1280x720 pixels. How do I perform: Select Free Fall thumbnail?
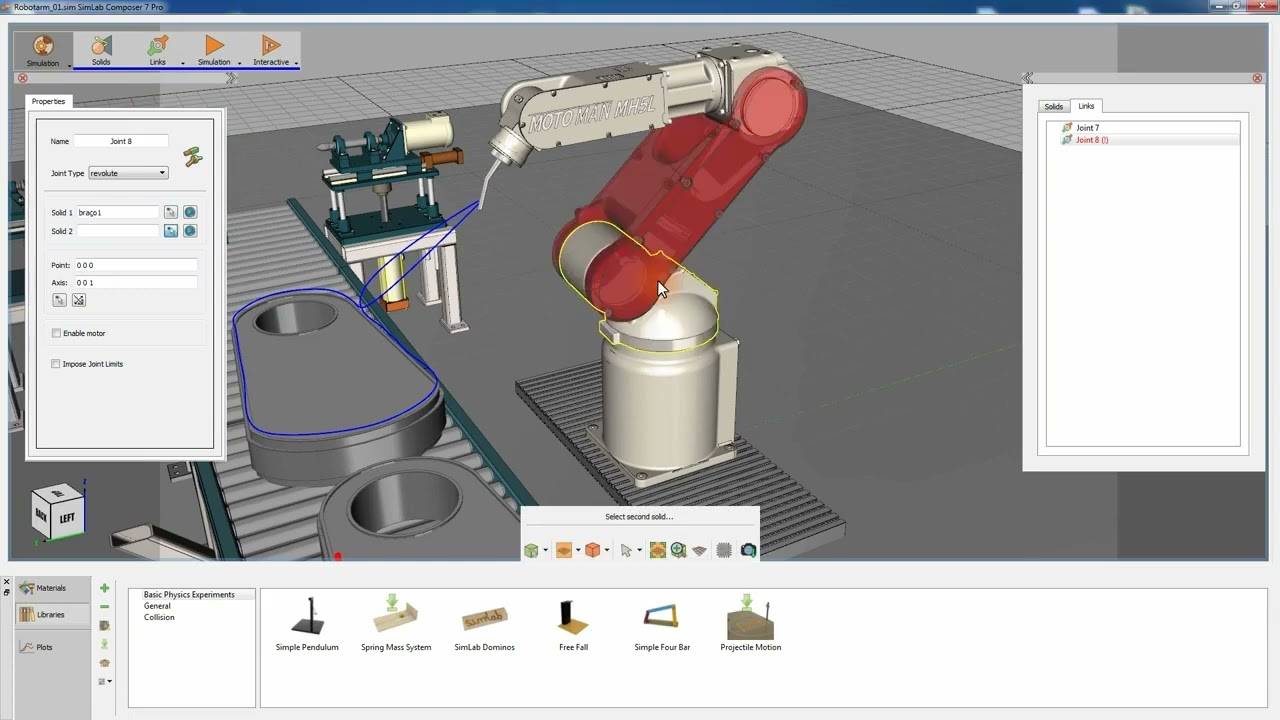tap(573, 623)
